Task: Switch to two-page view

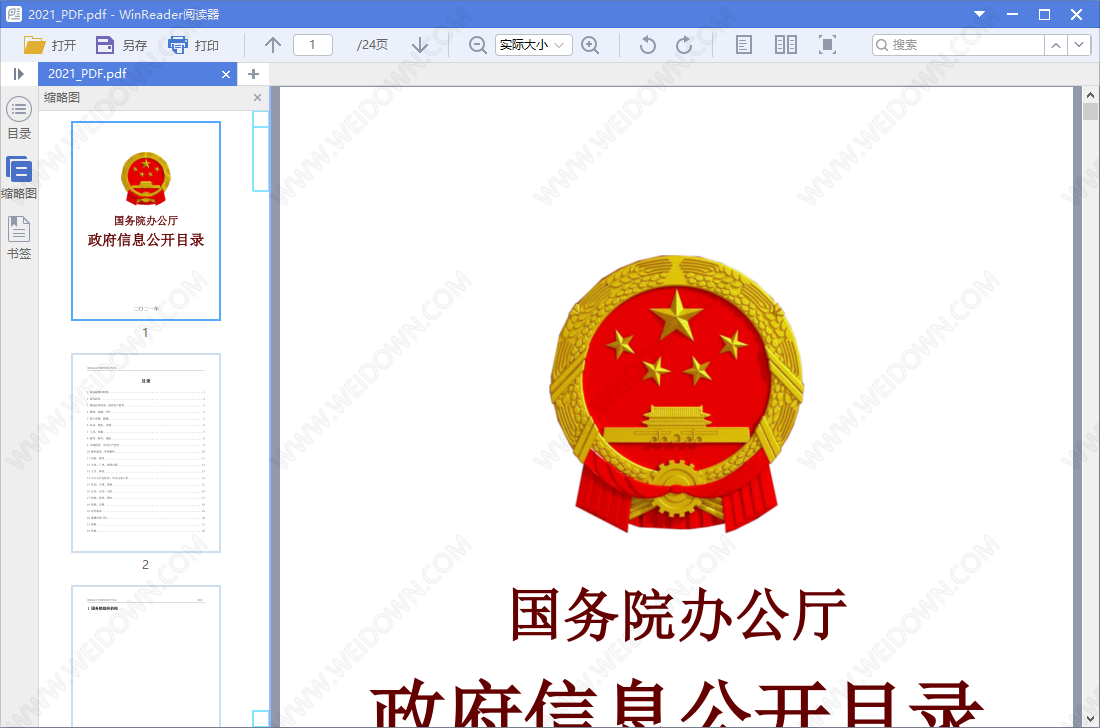Action: pyautogui.click(x=786, y=45)
